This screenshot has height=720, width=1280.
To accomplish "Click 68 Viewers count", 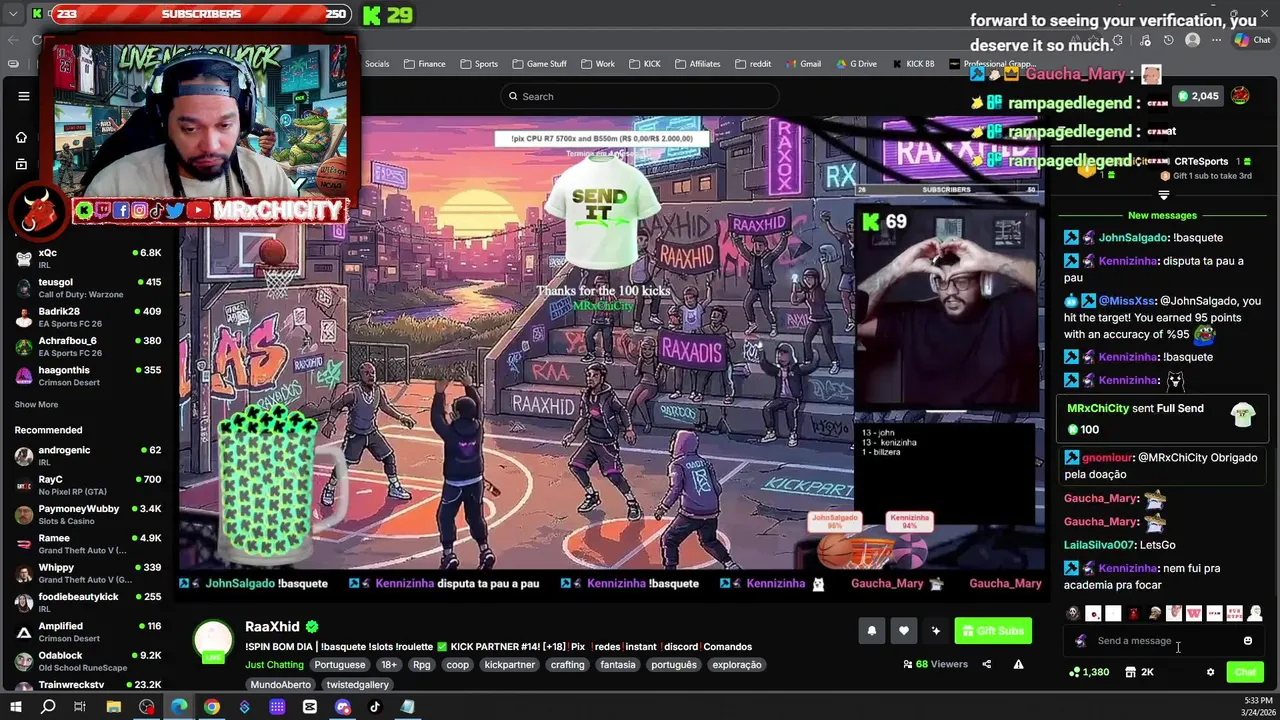I will click(x=935, y=664).
